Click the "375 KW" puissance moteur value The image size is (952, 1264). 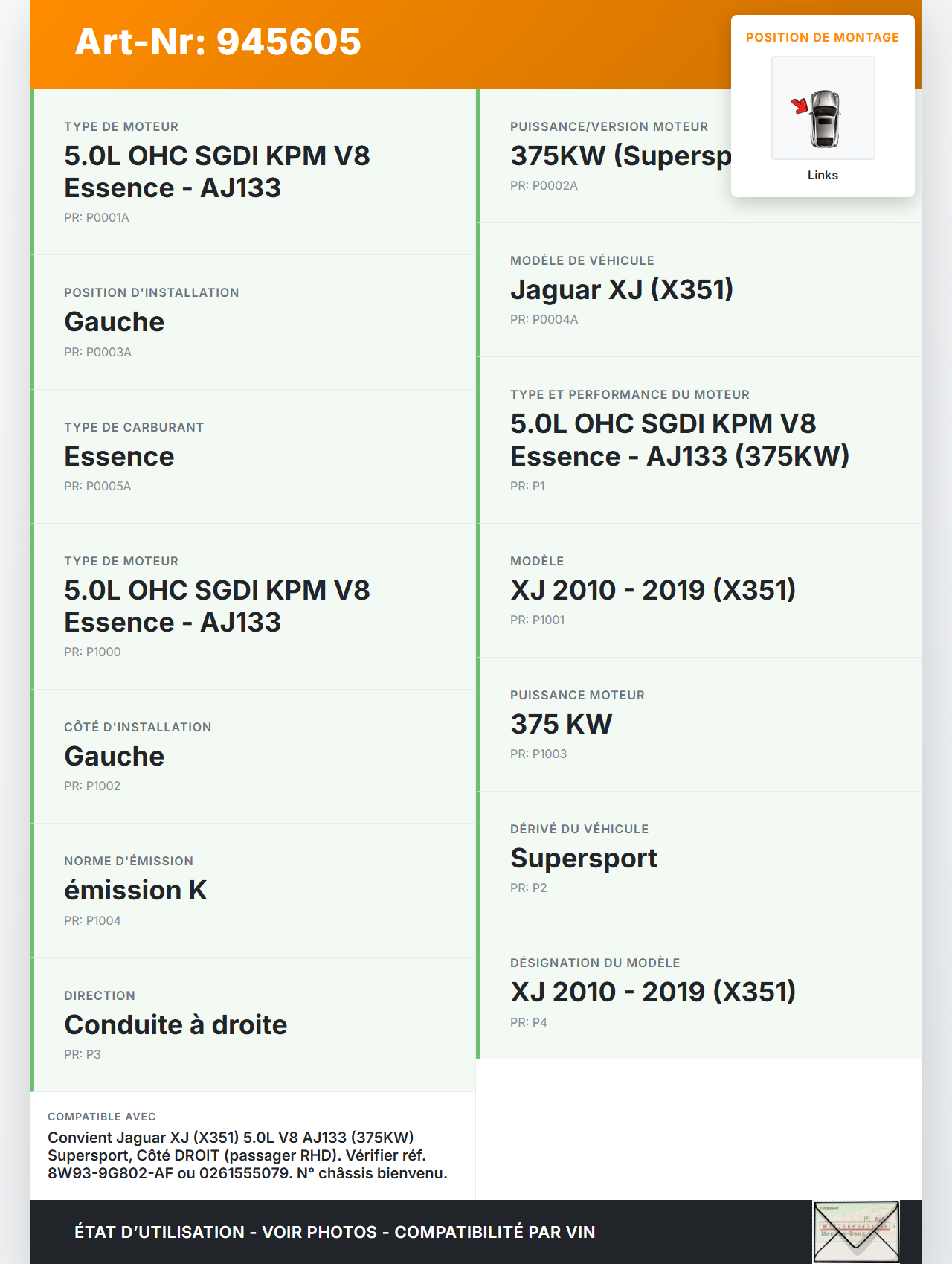click(562, 724)
